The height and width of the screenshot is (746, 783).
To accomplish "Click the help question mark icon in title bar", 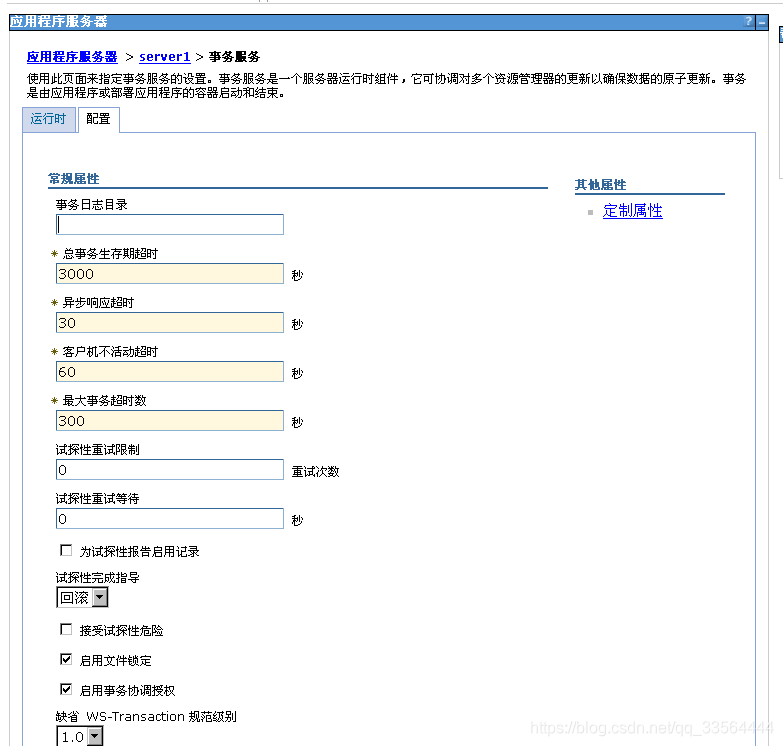I will 748,21.
